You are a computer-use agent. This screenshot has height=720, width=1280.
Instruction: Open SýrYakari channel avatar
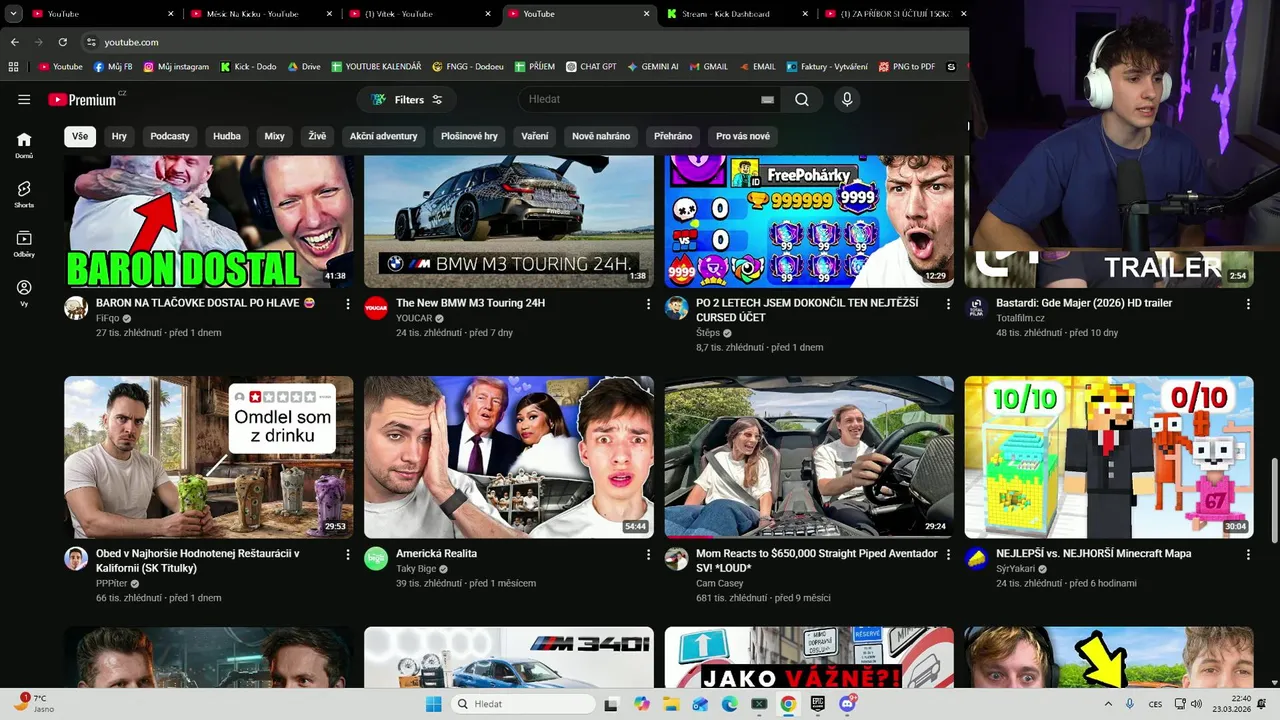click(x=976, y=558)
